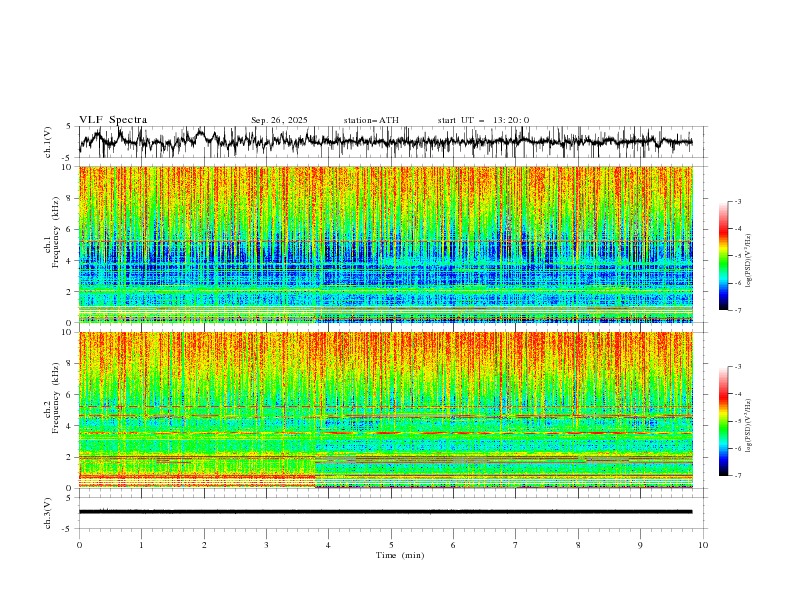792x612 pixels.
Task: Click time axis tick label '9'
Action: click(640, 545)
